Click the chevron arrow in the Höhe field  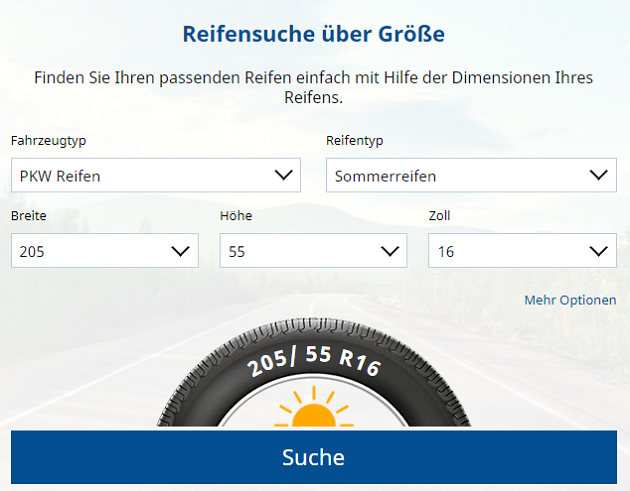point(390,251)
